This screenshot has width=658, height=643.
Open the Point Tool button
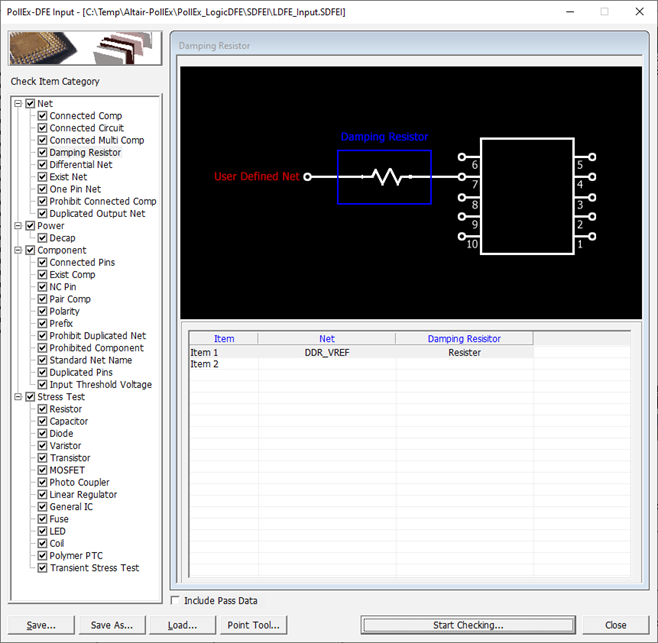point(253,625)
